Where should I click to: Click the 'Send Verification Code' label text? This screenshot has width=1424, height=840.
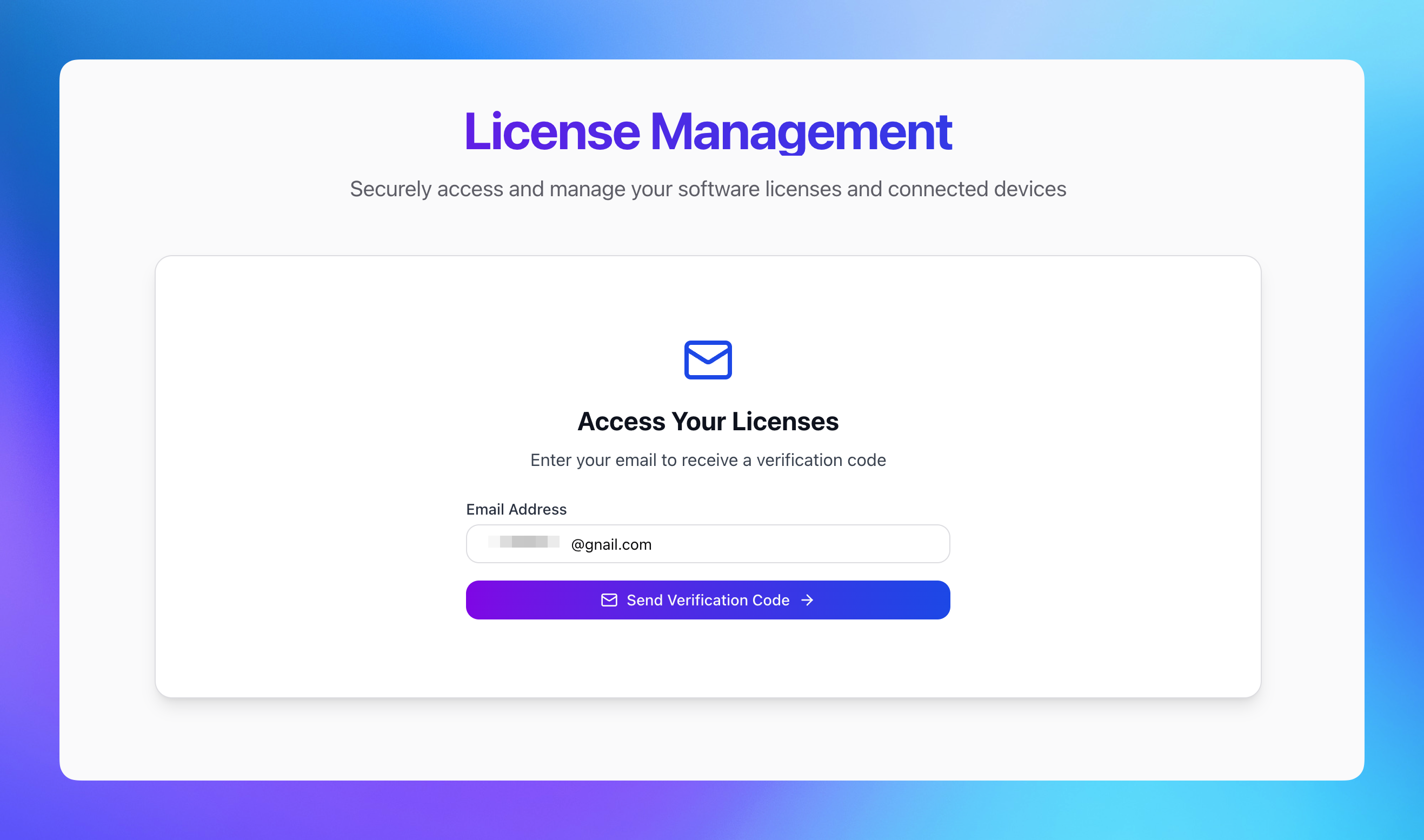click(708, 600)
